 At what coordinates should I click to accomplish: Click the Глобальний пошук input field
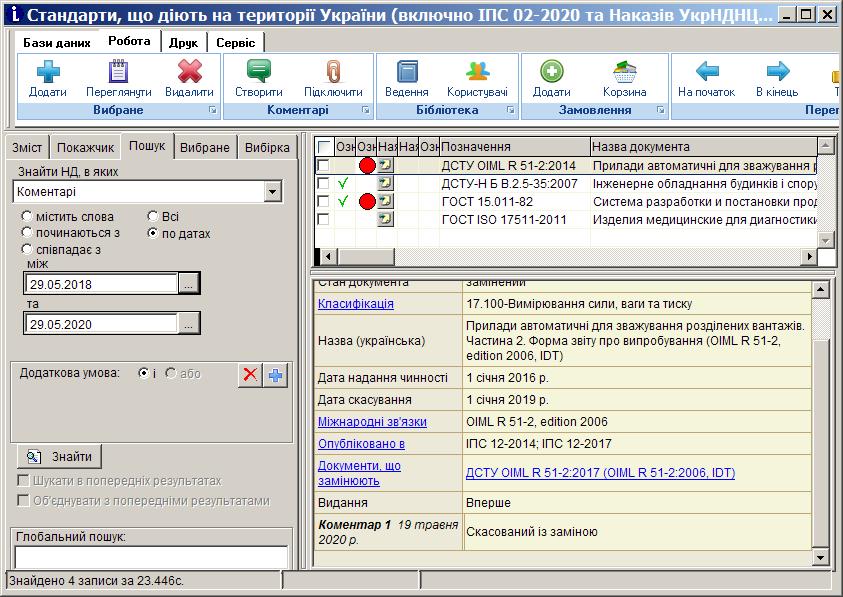pos(152,557)
